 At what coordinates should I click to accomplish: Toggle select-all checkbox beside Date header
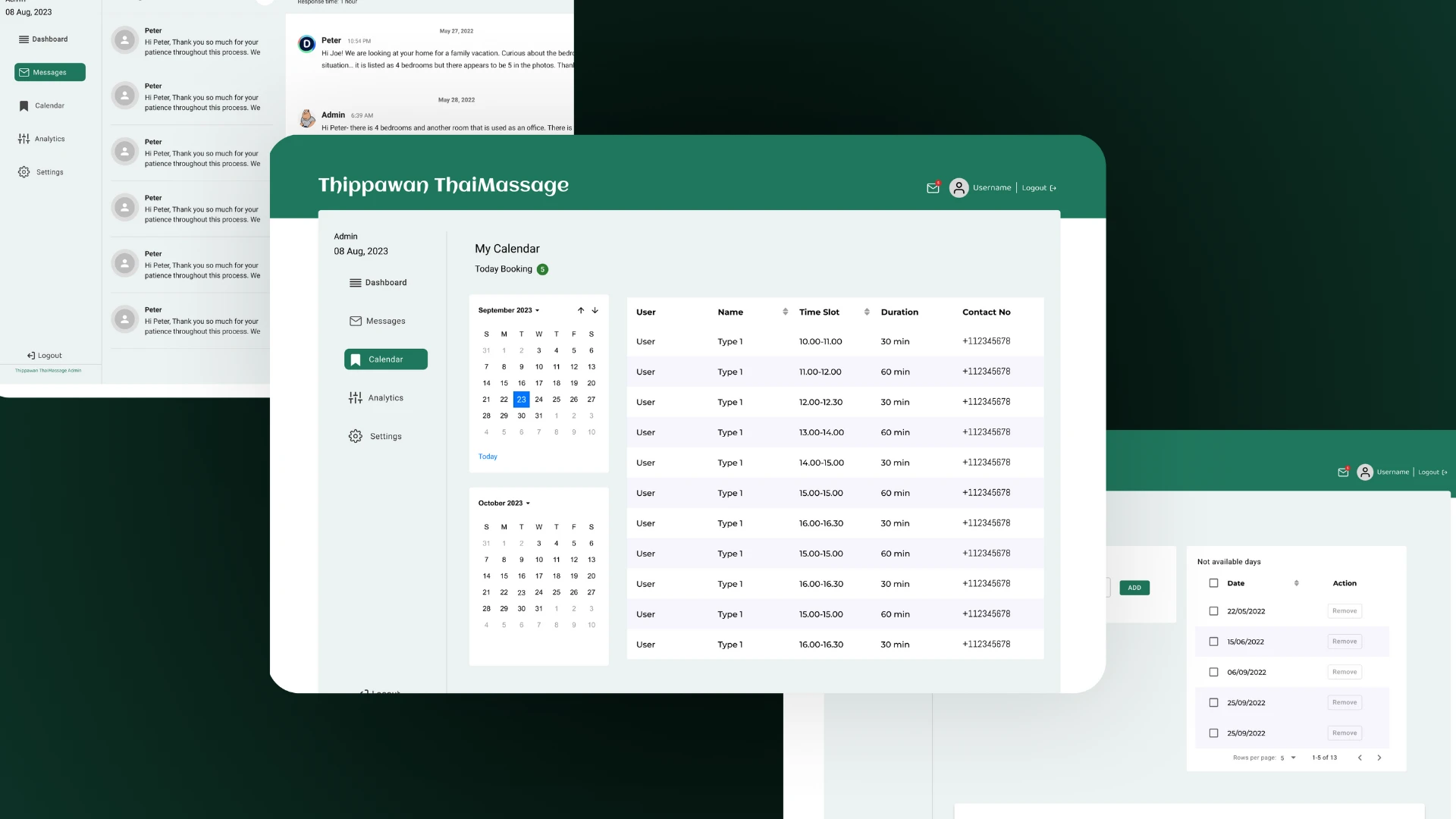[1213, 583]
